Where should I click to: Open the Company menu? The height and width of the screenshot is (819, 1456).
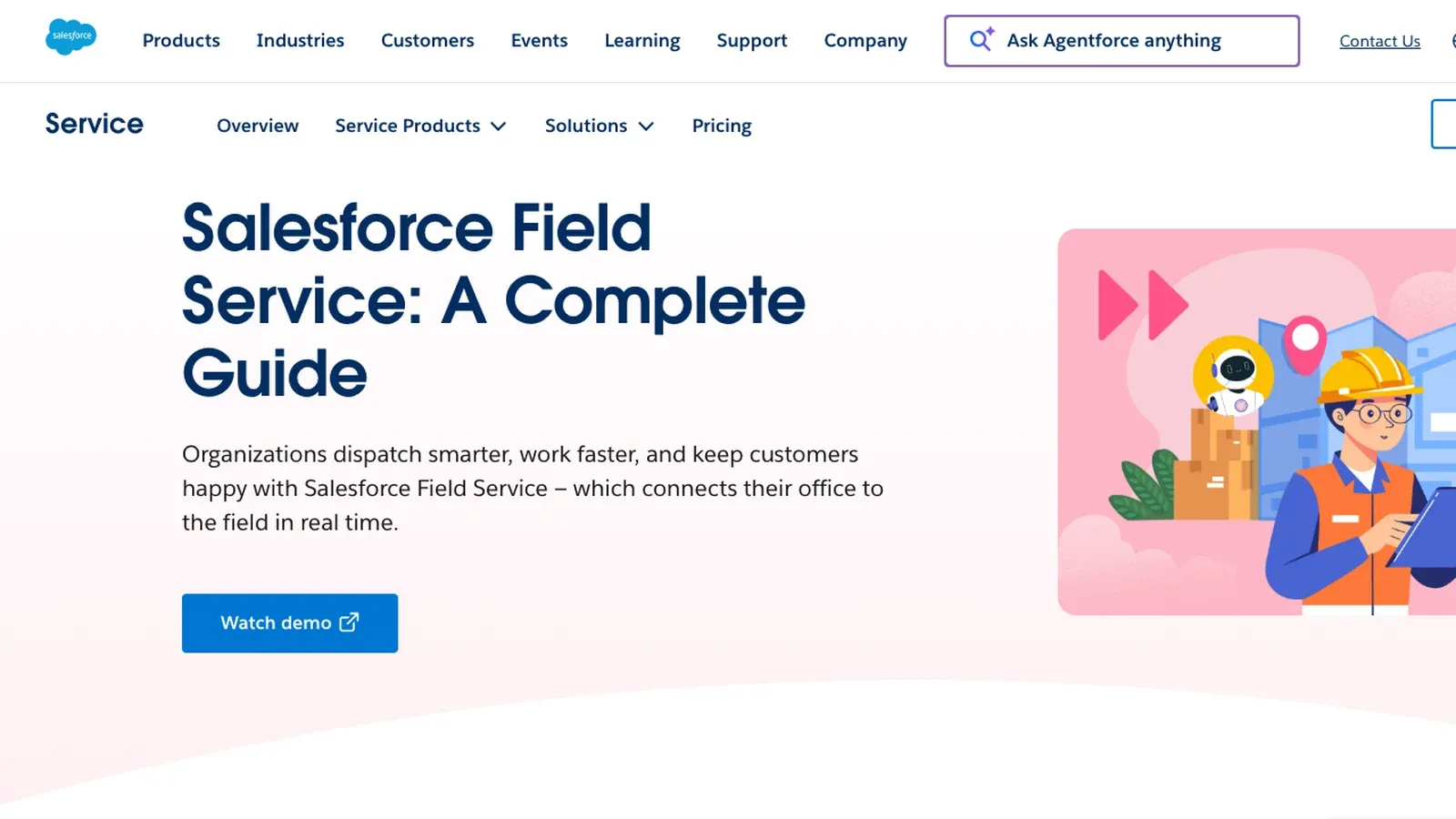pos(865,41)
